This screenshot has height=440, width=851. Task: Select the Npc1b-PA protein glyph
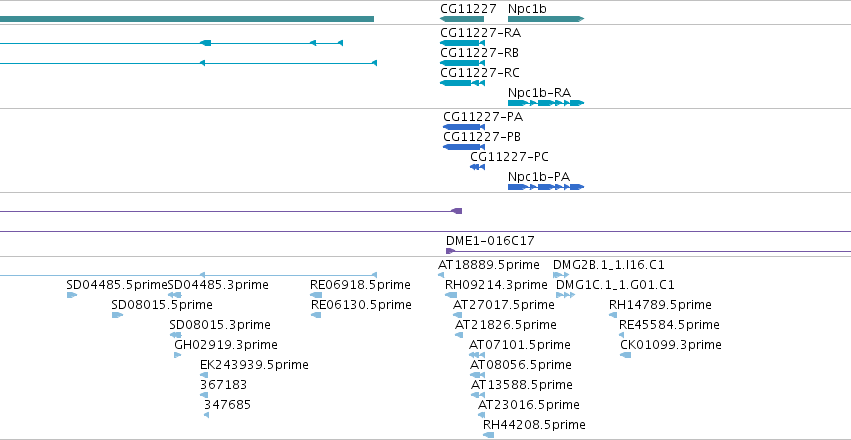point(546,187)
